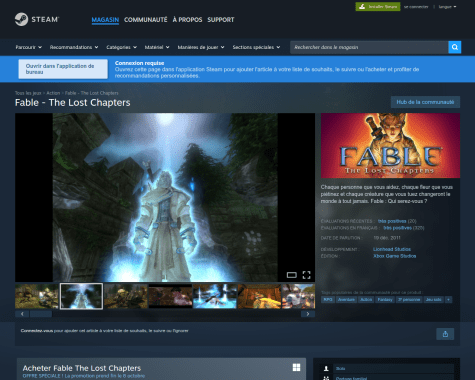475x380 pixels.
Task: Select third thumbnail in the strip
Action: (x=126, y=296)
